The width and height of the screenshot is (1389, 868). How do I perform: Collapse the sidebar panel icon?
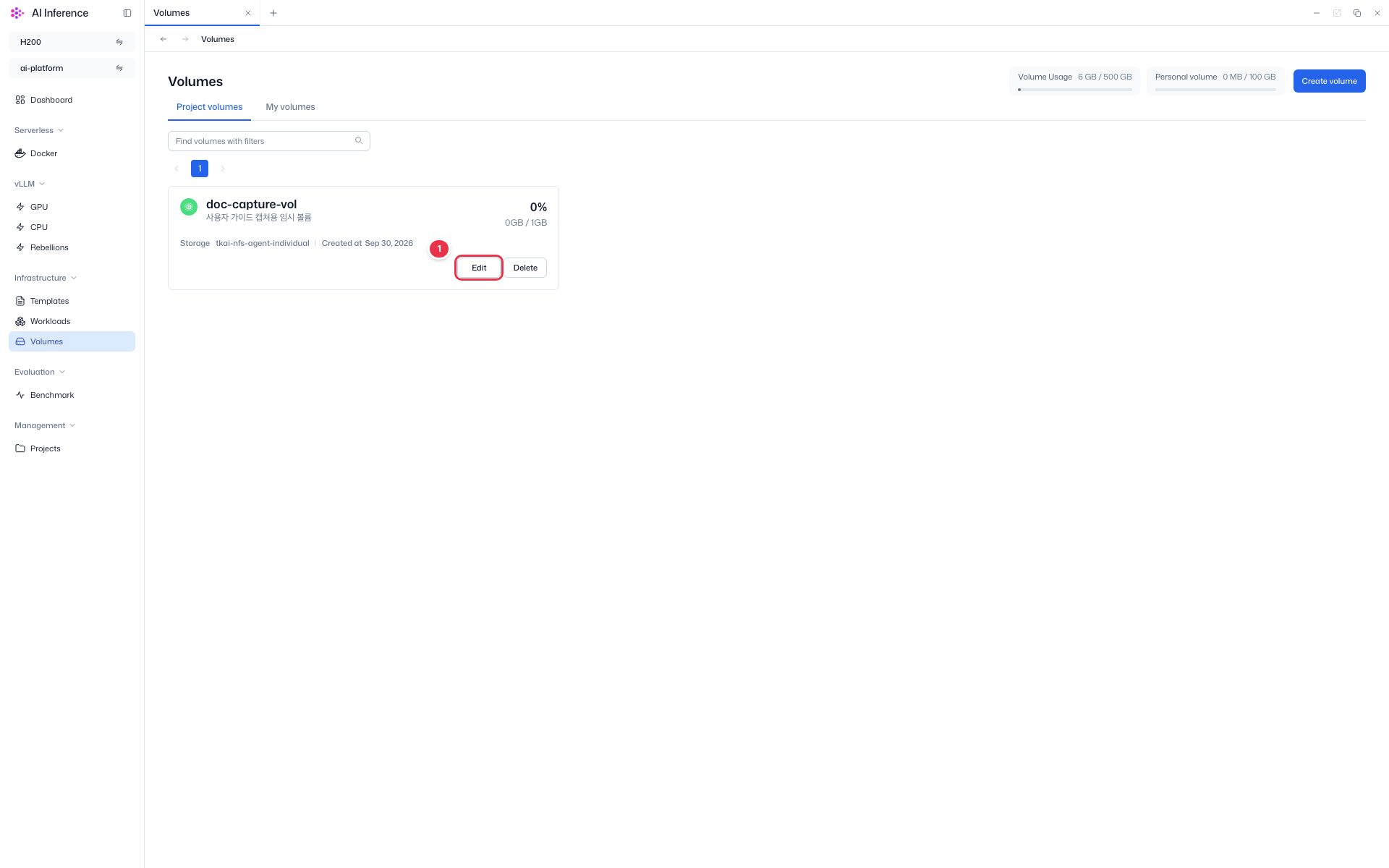[x=127, y=13]
